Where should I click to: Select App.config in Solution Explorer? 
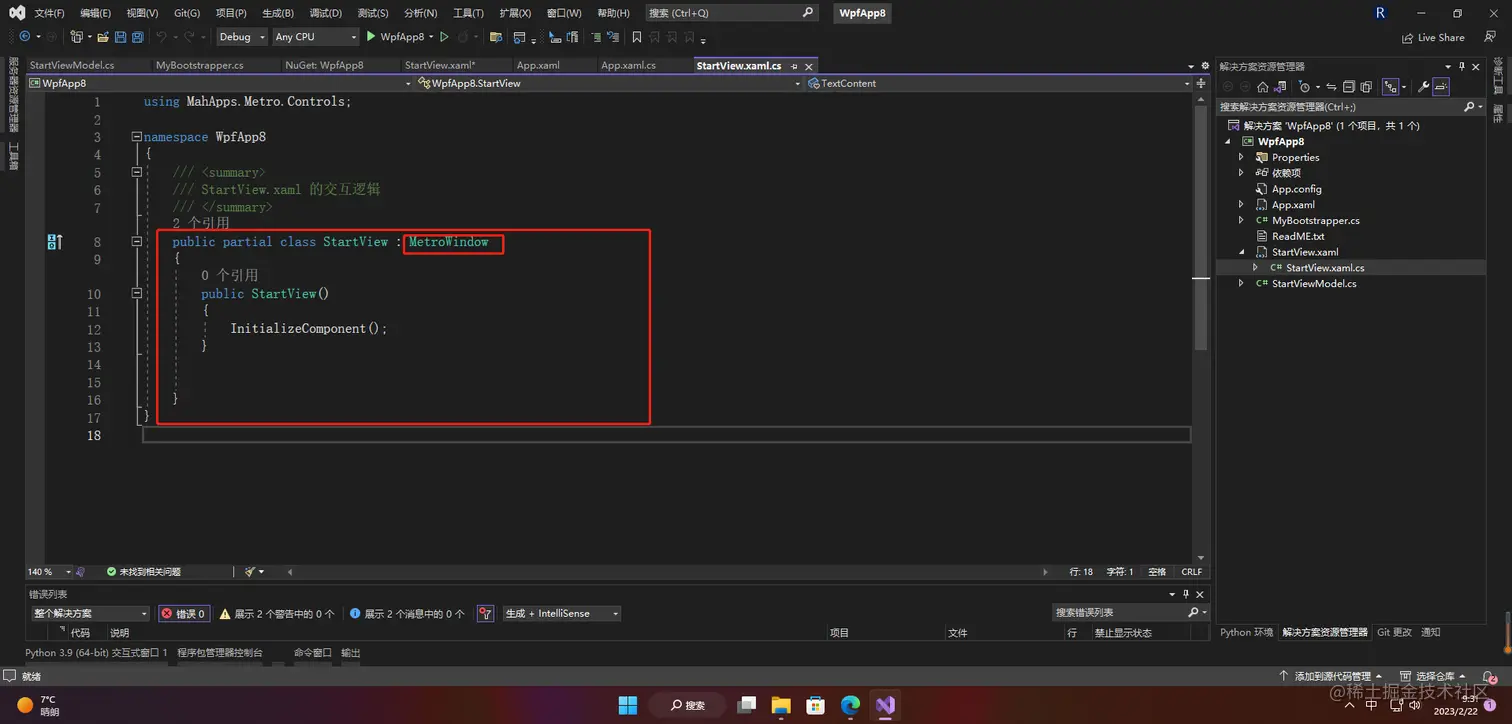click(1296, 189)
